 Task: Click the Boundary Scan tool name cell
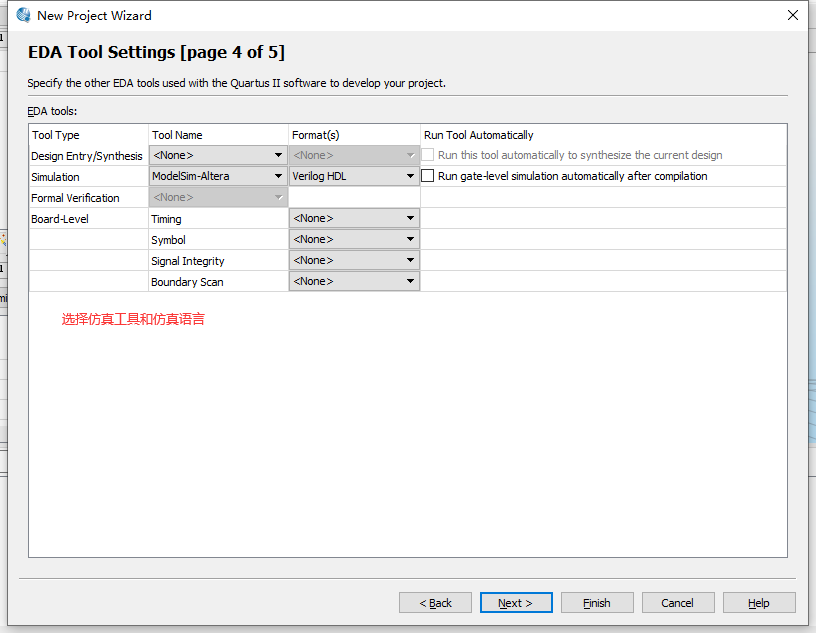pos(219,282)
